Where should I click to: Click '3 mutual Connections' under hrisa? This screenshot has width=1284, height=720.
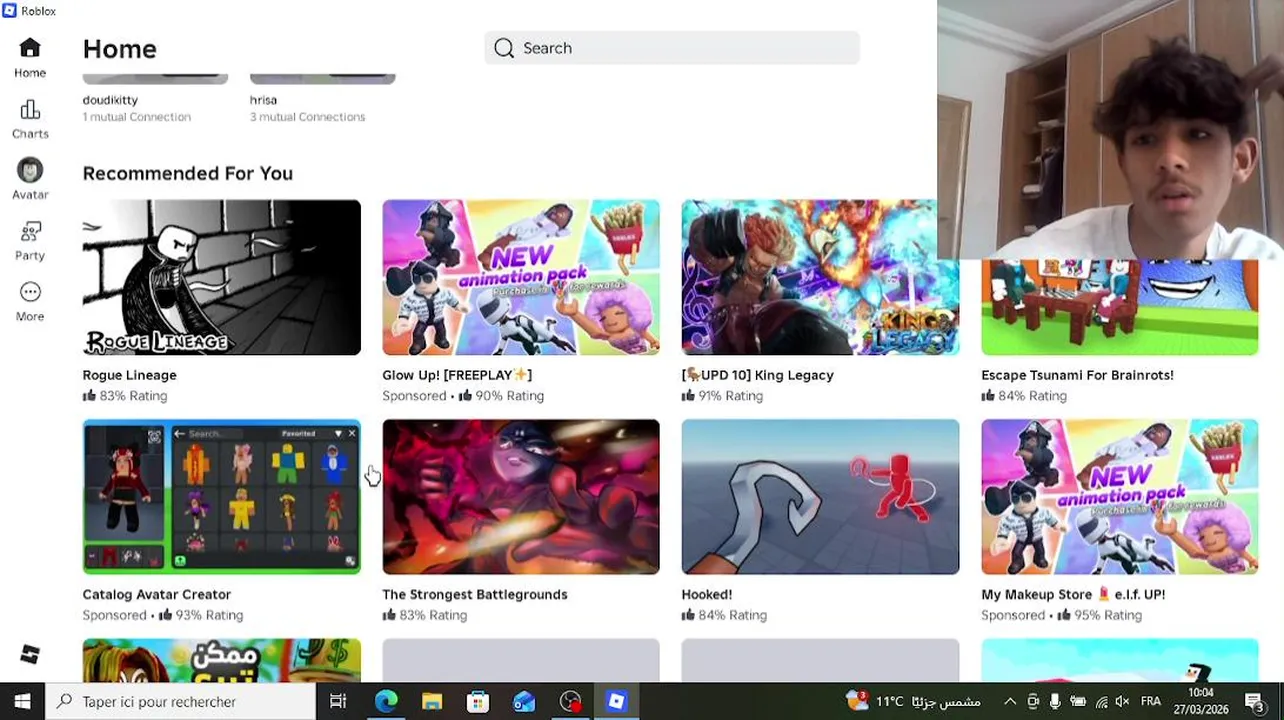point(308,117)
